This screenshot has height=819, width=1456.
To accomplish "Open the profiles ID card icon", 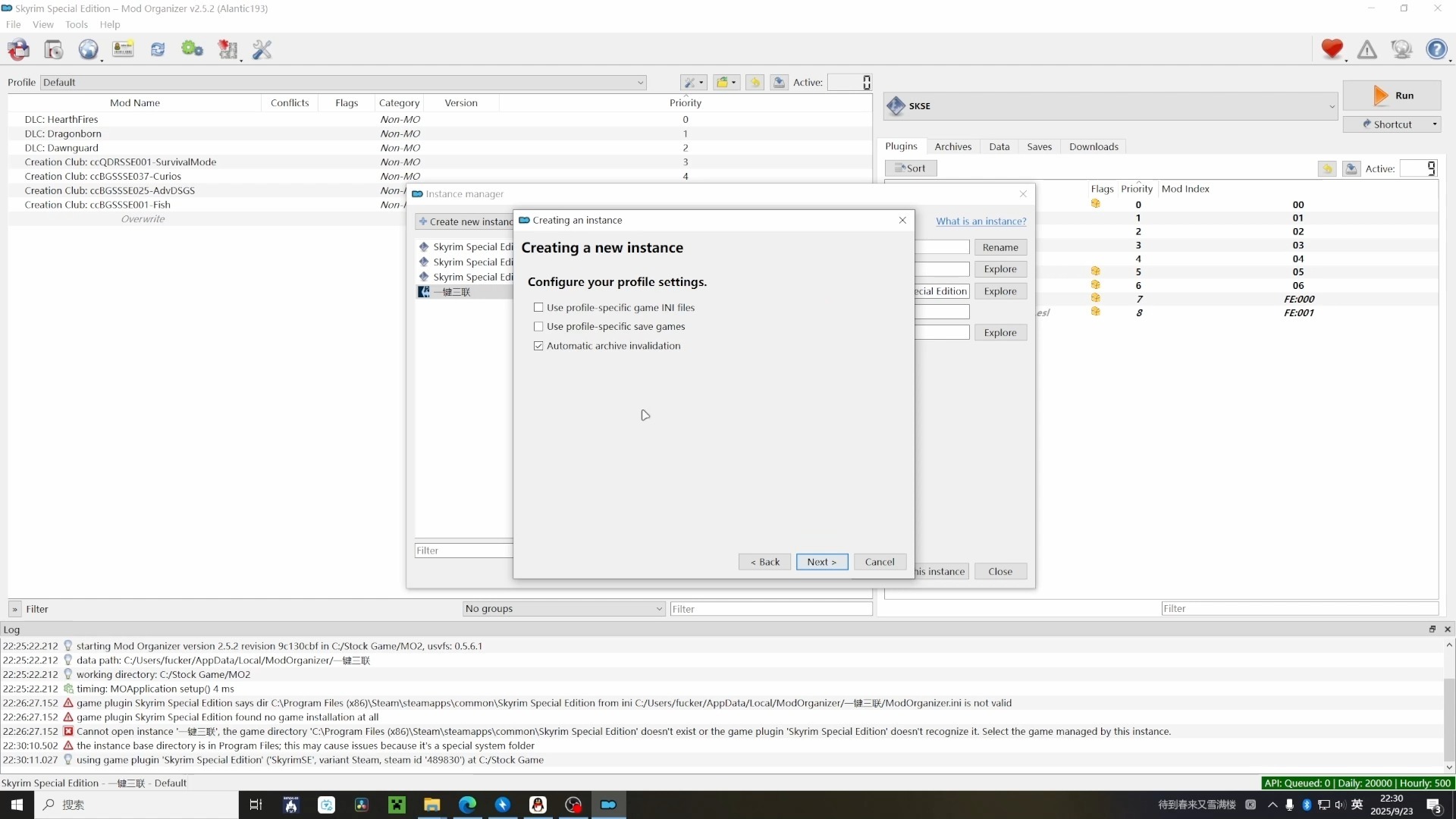I will click(123, 50).
